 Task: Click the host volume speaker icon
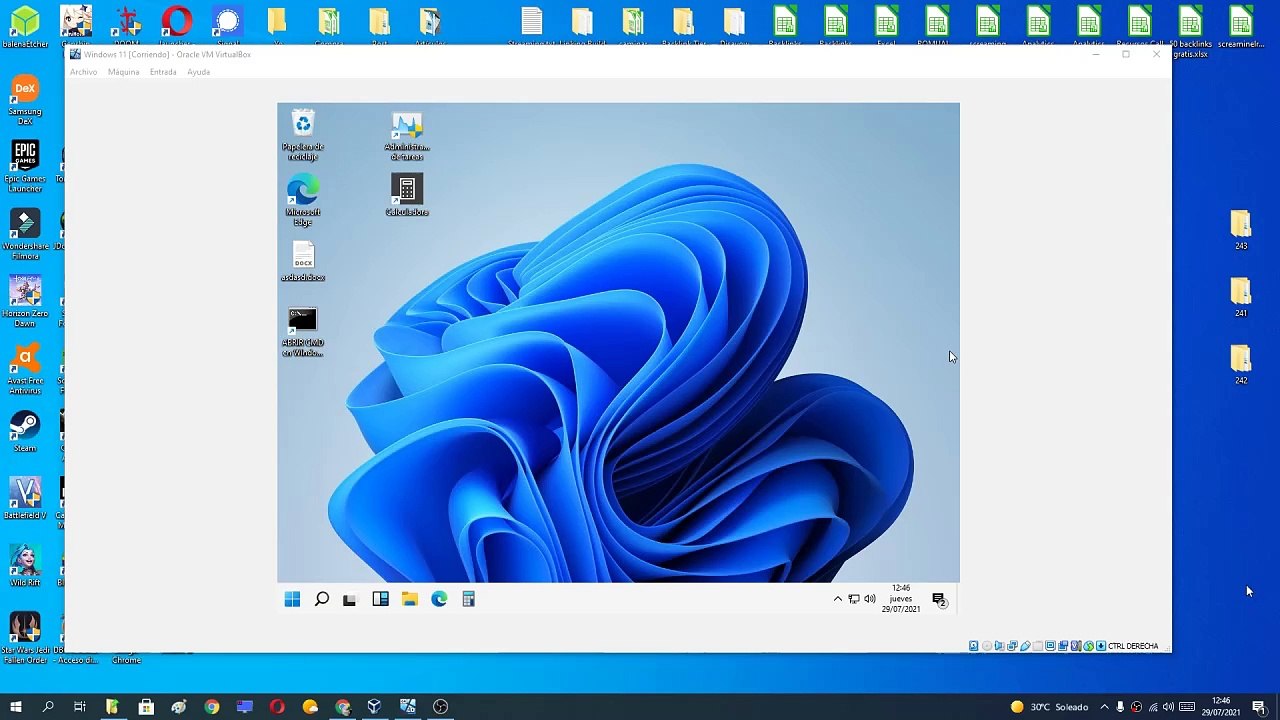1168,707
